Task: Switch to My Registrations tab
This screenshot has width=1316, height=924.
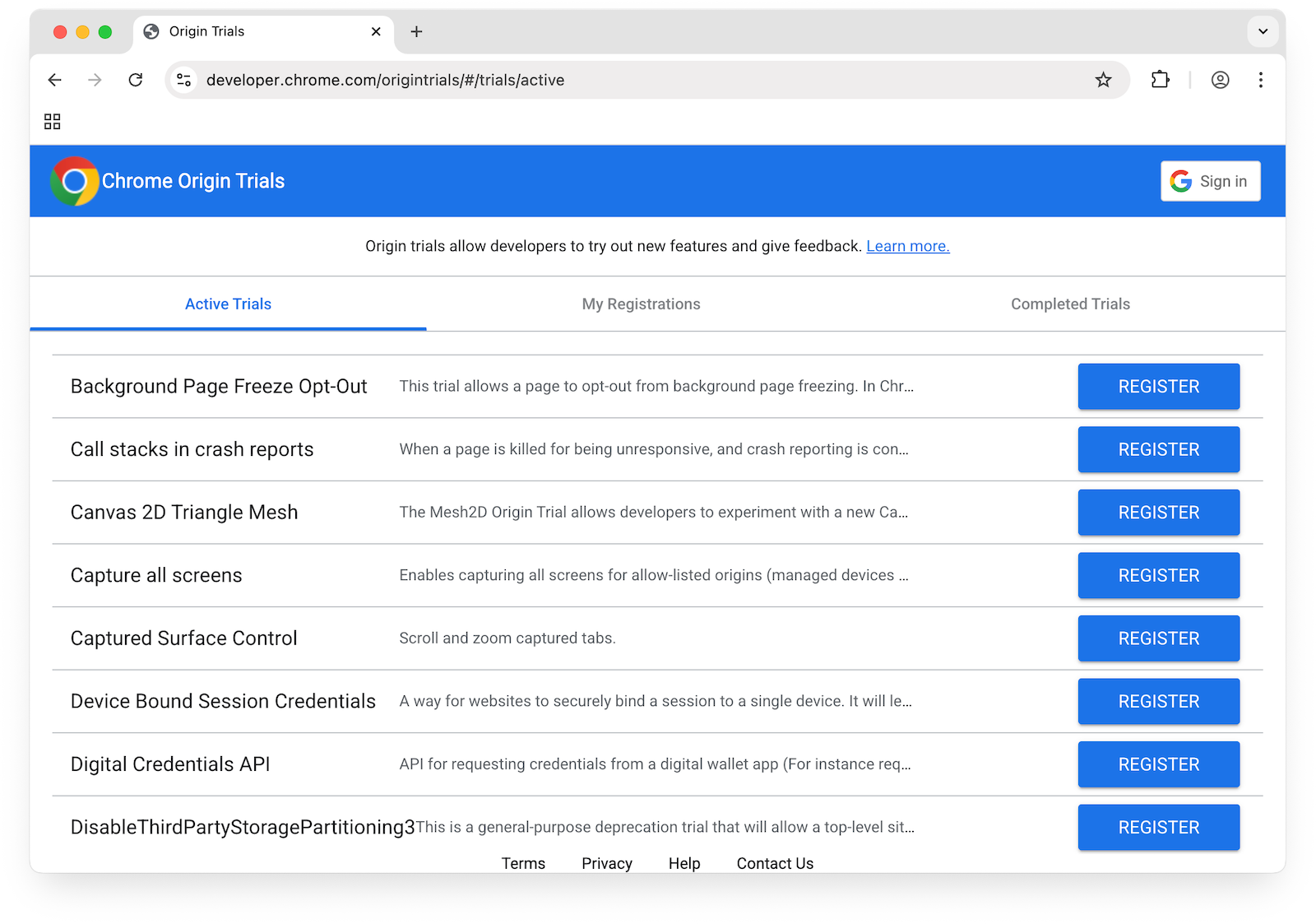Action: (x=641, y=304)
